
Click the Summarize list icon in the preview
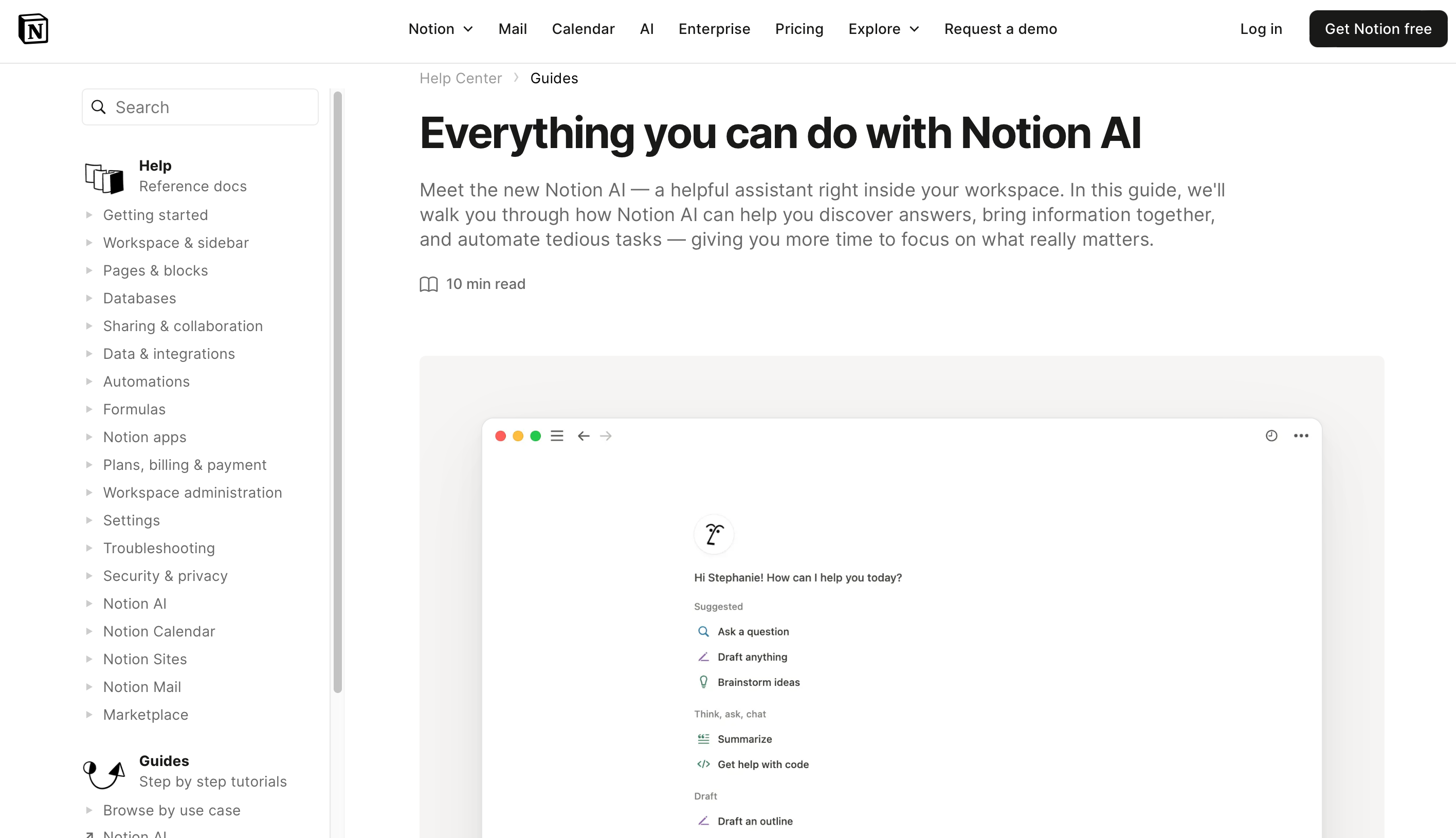pyautogui.click(x=703, y=738)
